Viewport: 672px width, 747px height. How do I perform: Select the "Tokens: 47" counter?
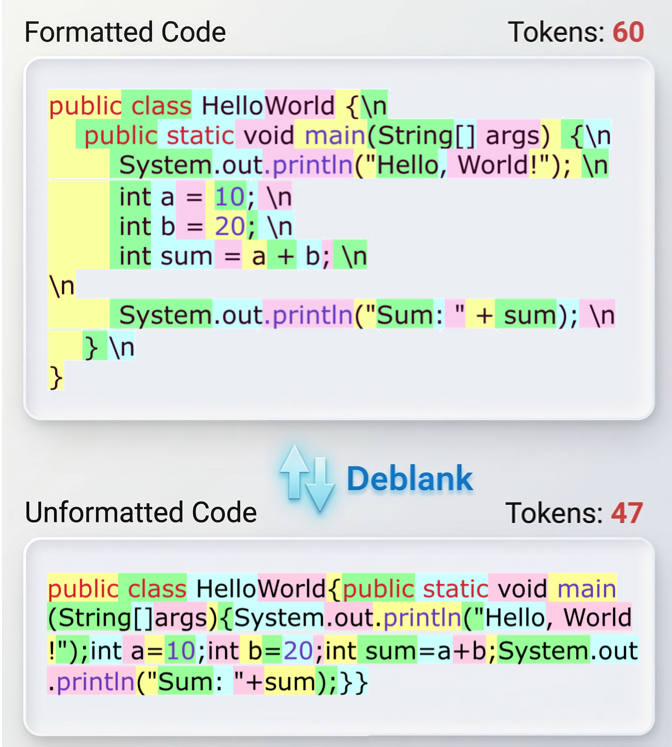tap(574, 513)
